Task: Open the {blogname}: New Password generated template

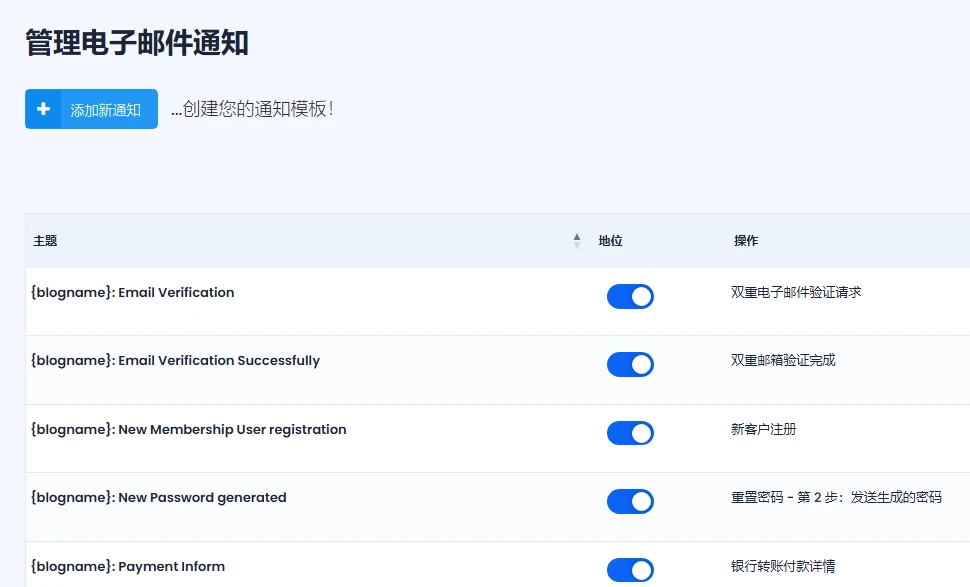Action: (157, 497)
